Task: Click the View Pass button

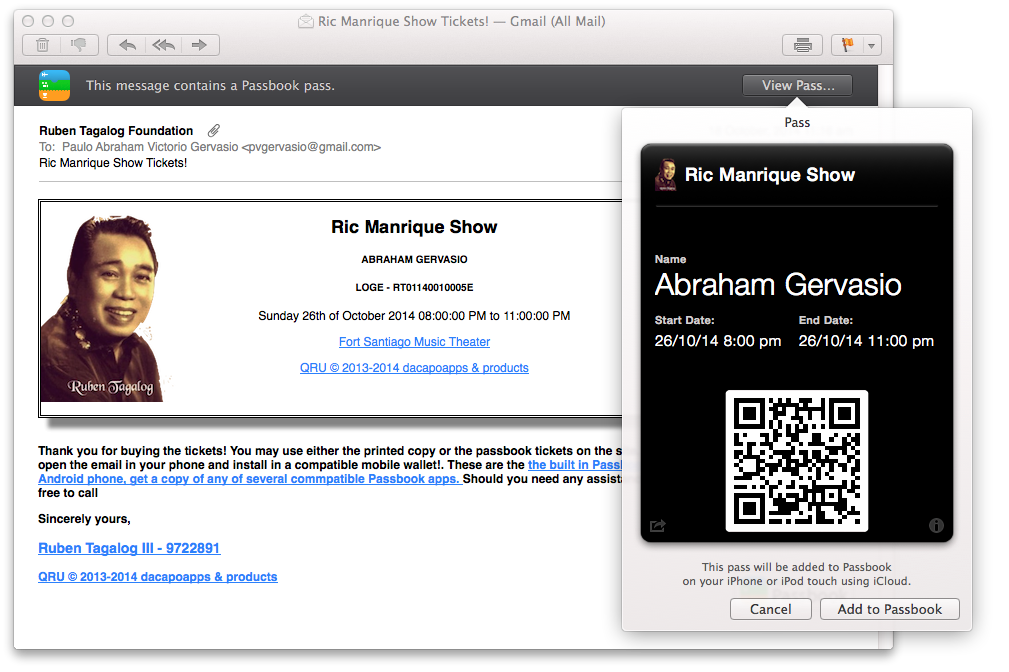Action: point(798,86)
